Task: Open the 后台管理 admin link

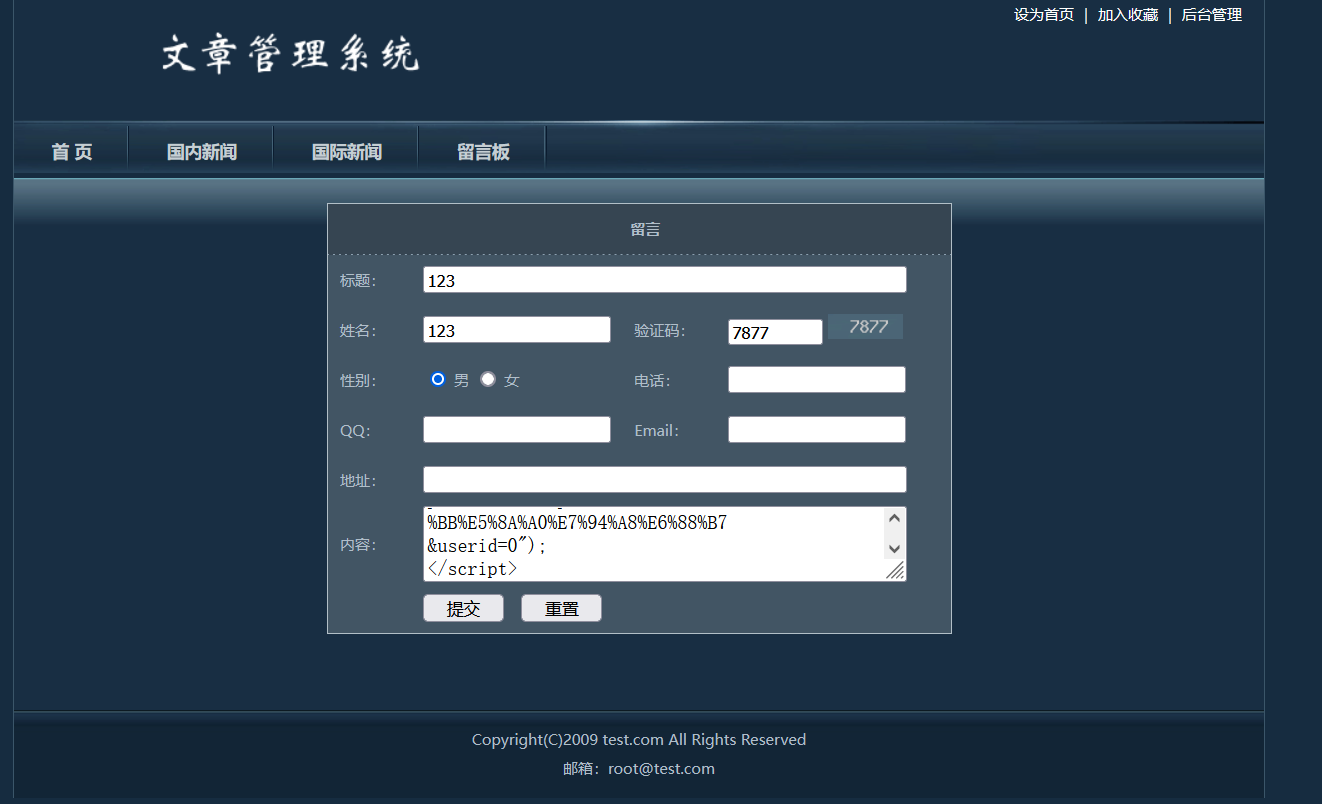Action: tap(1212, 15)
